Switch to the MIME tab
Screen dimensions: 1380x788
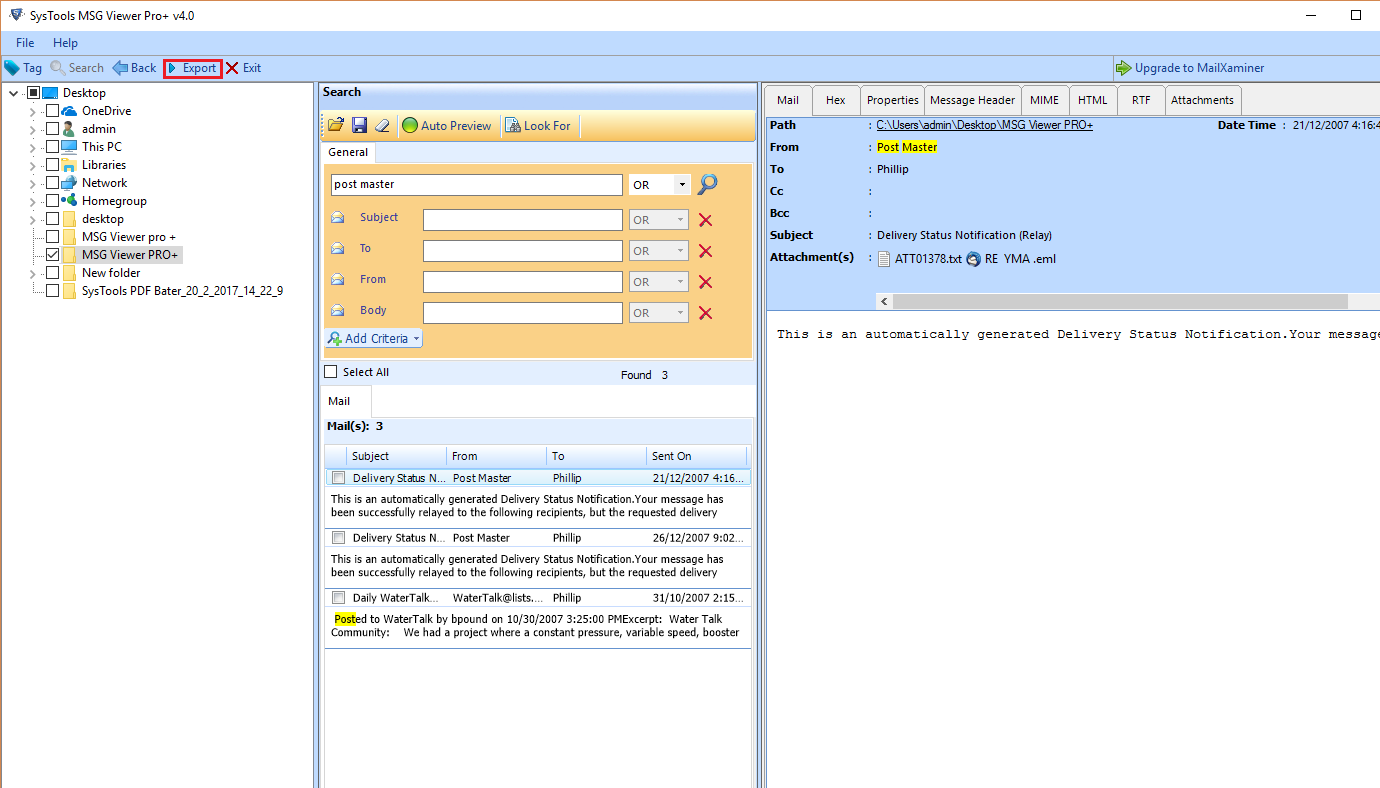(x=1044, y=100)
